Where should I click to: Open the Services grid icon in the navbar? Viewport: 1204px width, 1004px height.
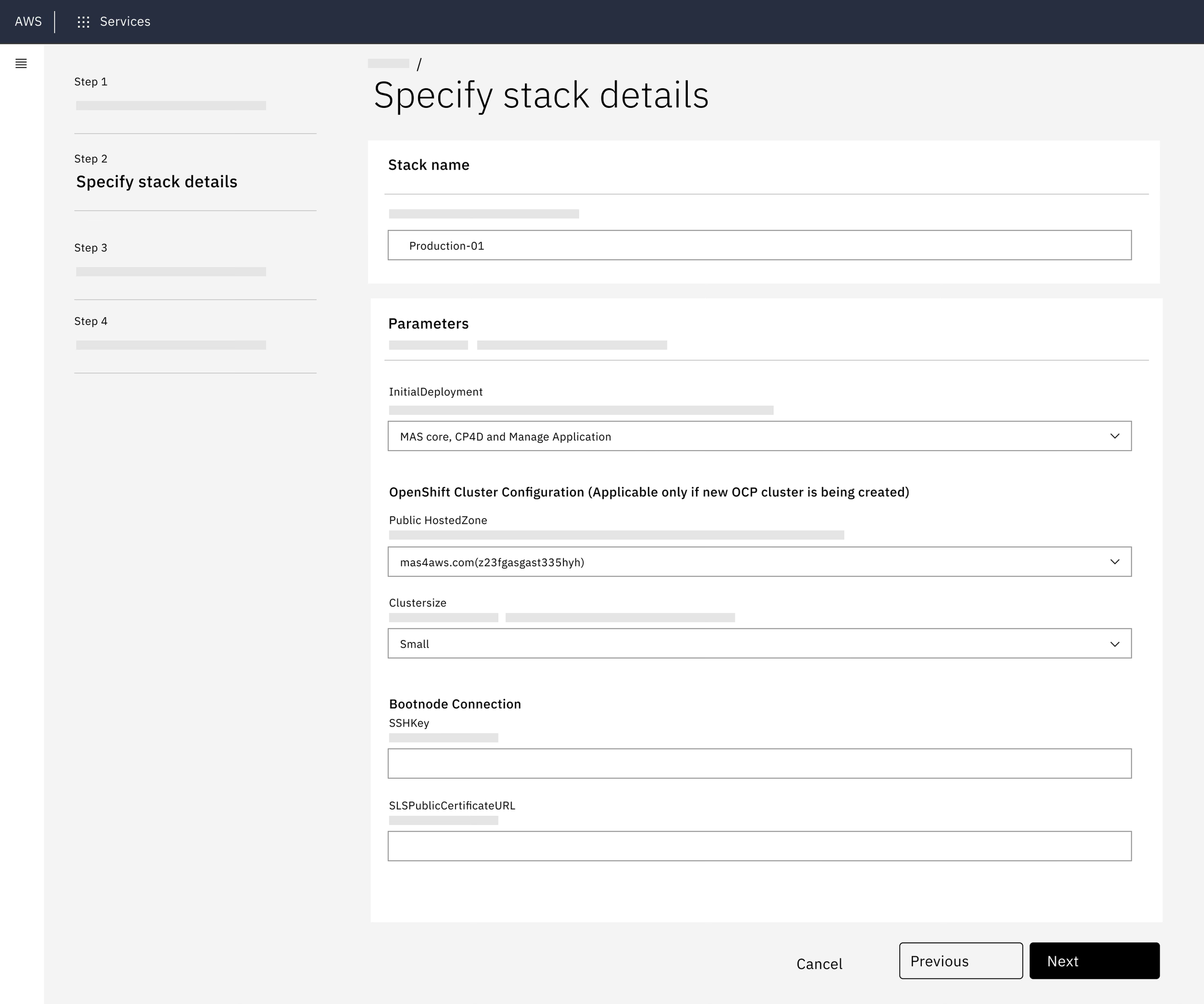click(x=84, y=22)
